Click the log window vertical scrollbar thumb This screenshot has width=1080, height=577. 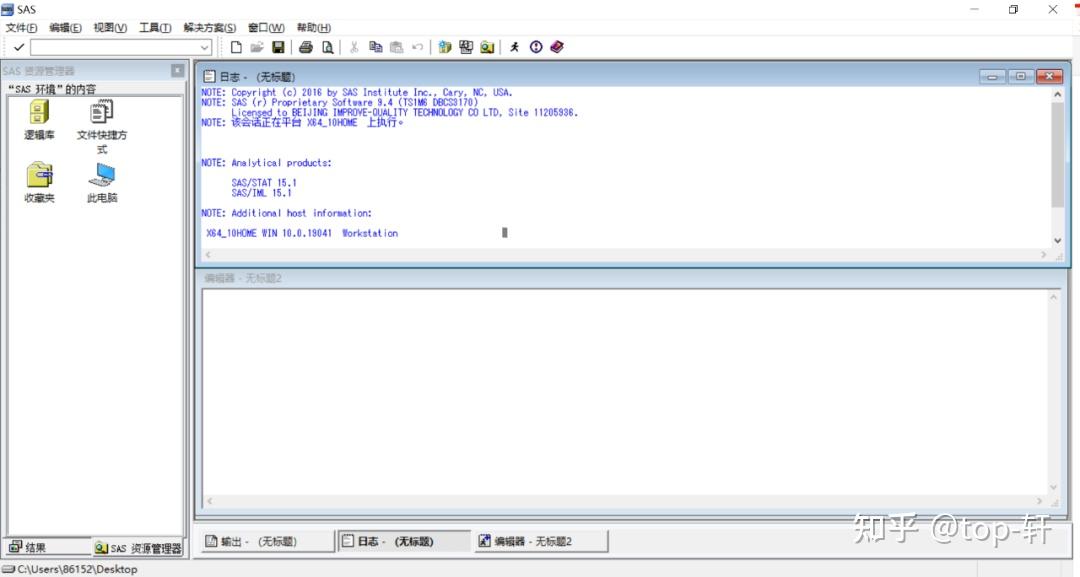pyautogui.click(x=1057, y=154)
